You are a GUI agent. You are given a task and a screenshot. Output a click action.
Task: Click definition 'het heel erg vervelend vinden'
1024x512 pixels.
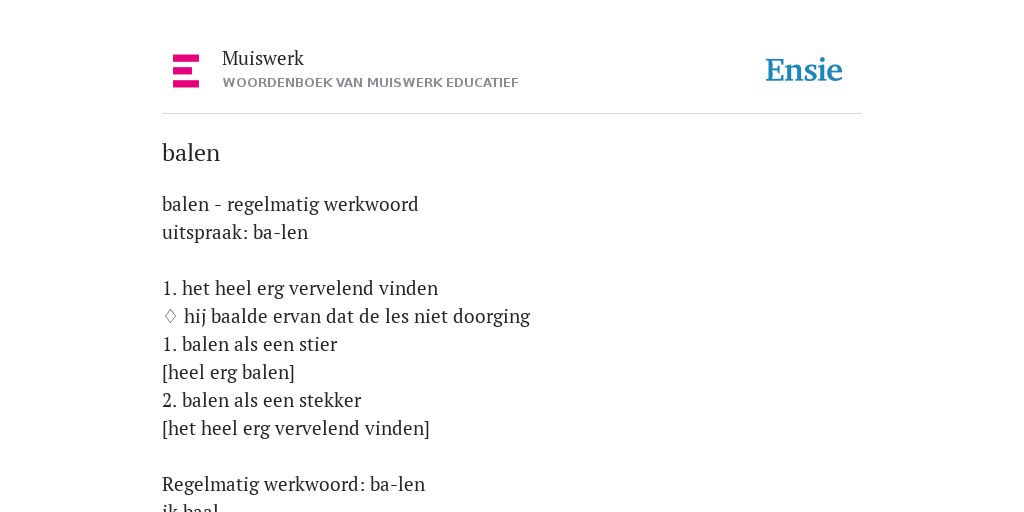pos(310,289)
